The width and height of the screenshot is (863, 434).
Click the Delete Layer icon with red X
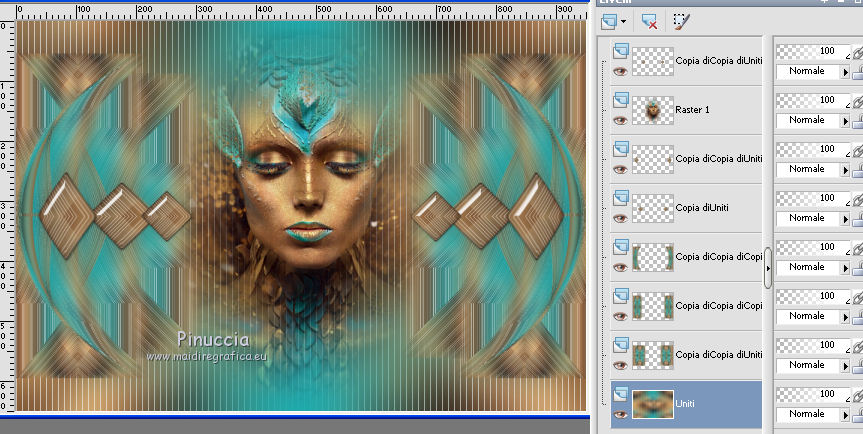tap(649, 22)
